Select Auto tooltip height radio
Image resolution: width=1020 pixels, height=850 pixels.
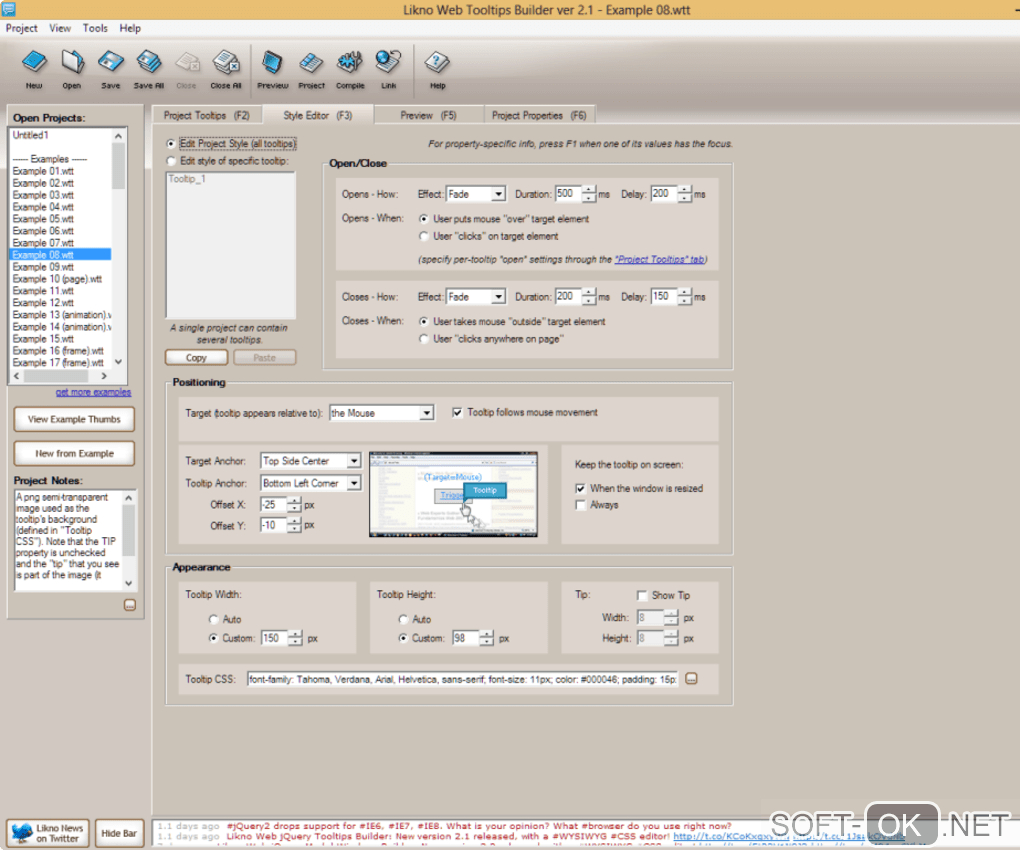[x=403, y=619]
